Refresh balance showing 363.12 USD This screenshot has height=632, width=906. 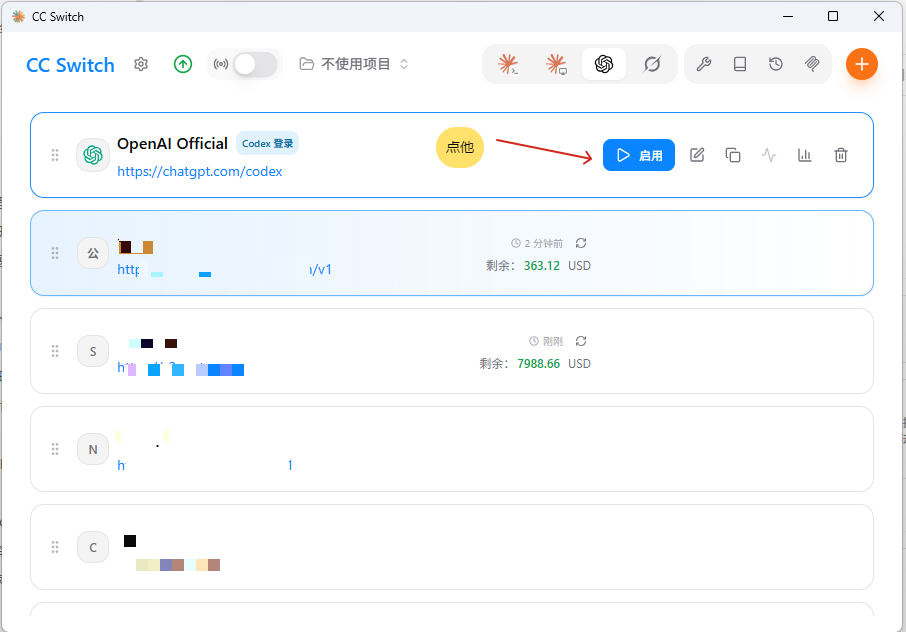[x=581, y=243]
